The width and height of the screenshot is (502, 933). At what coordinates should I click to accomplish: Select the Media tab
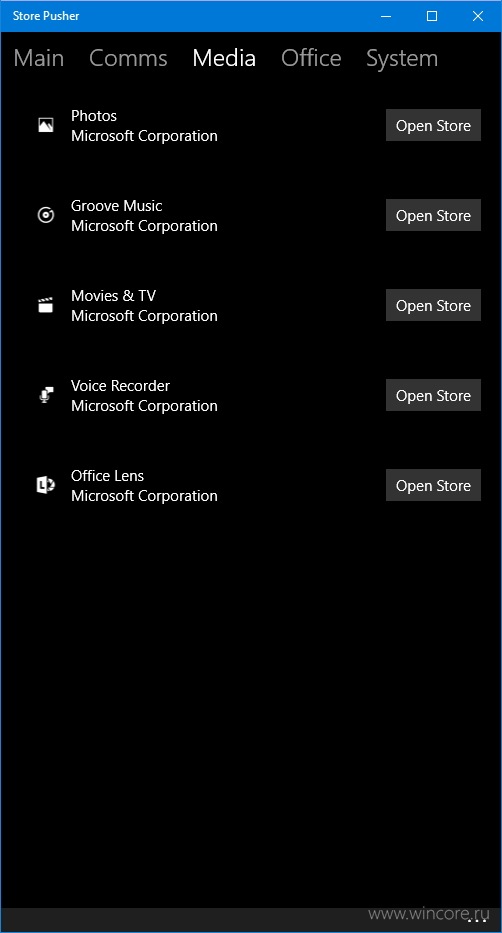click(224, 58)
